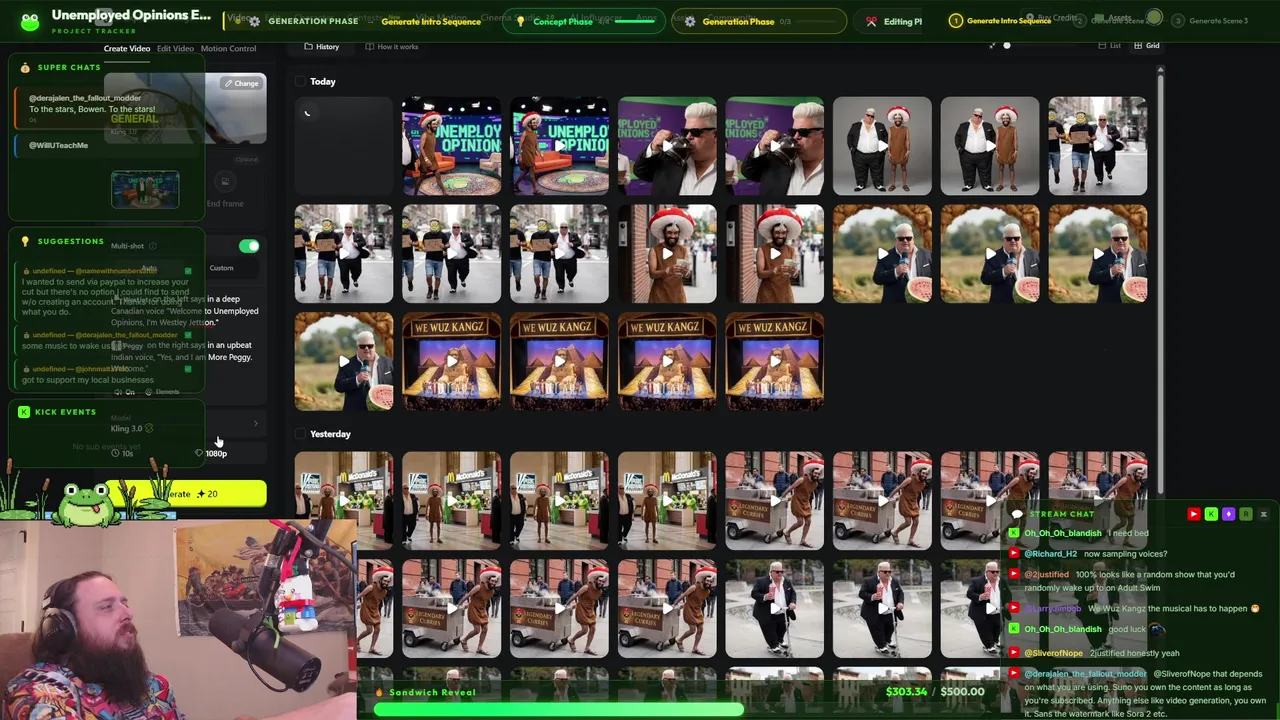Screen dimensions: 1280x720
Task: Click the Editing Phase scissors icon
Action: tap(871, 21)
